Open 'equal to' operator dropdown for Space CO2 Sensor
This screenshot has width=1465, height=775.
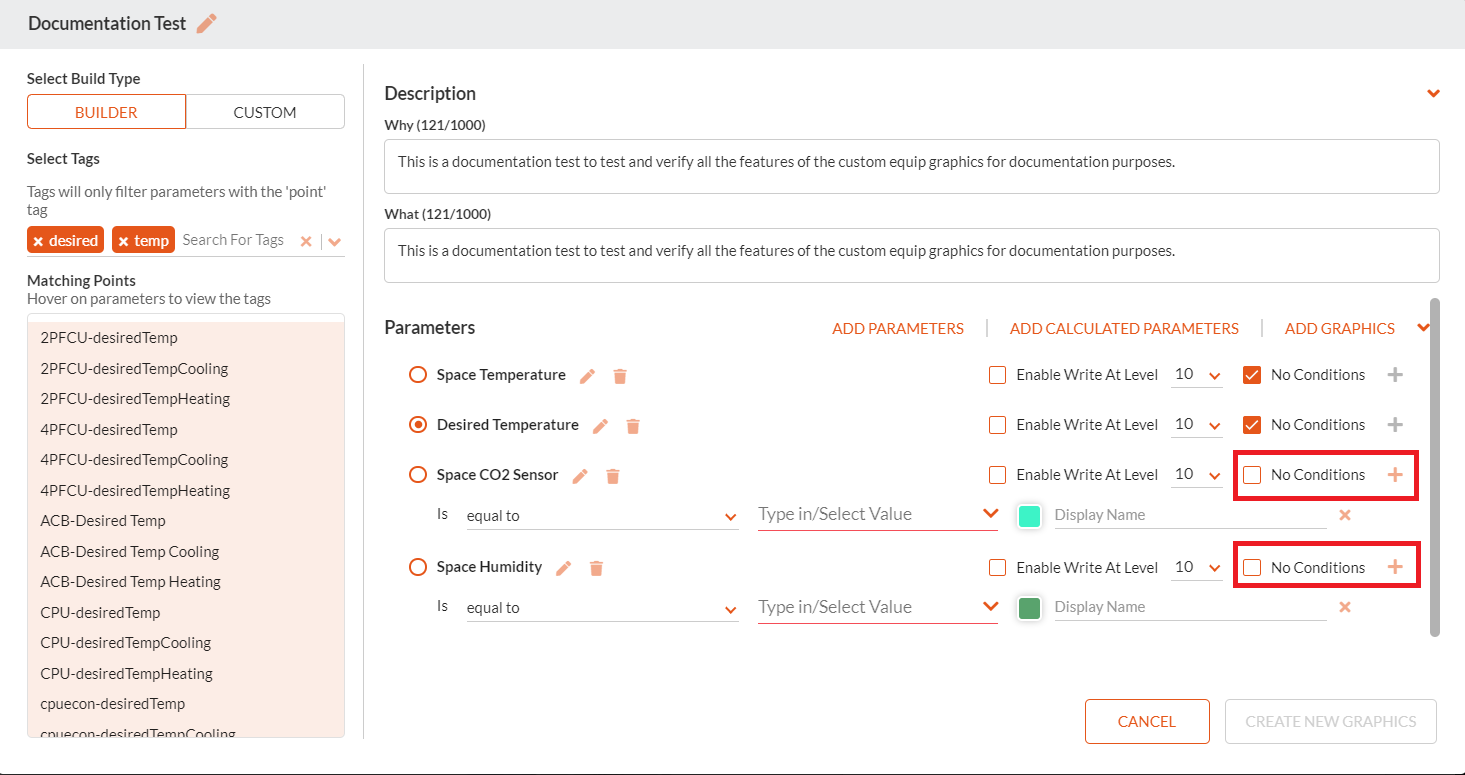(602, 516)
